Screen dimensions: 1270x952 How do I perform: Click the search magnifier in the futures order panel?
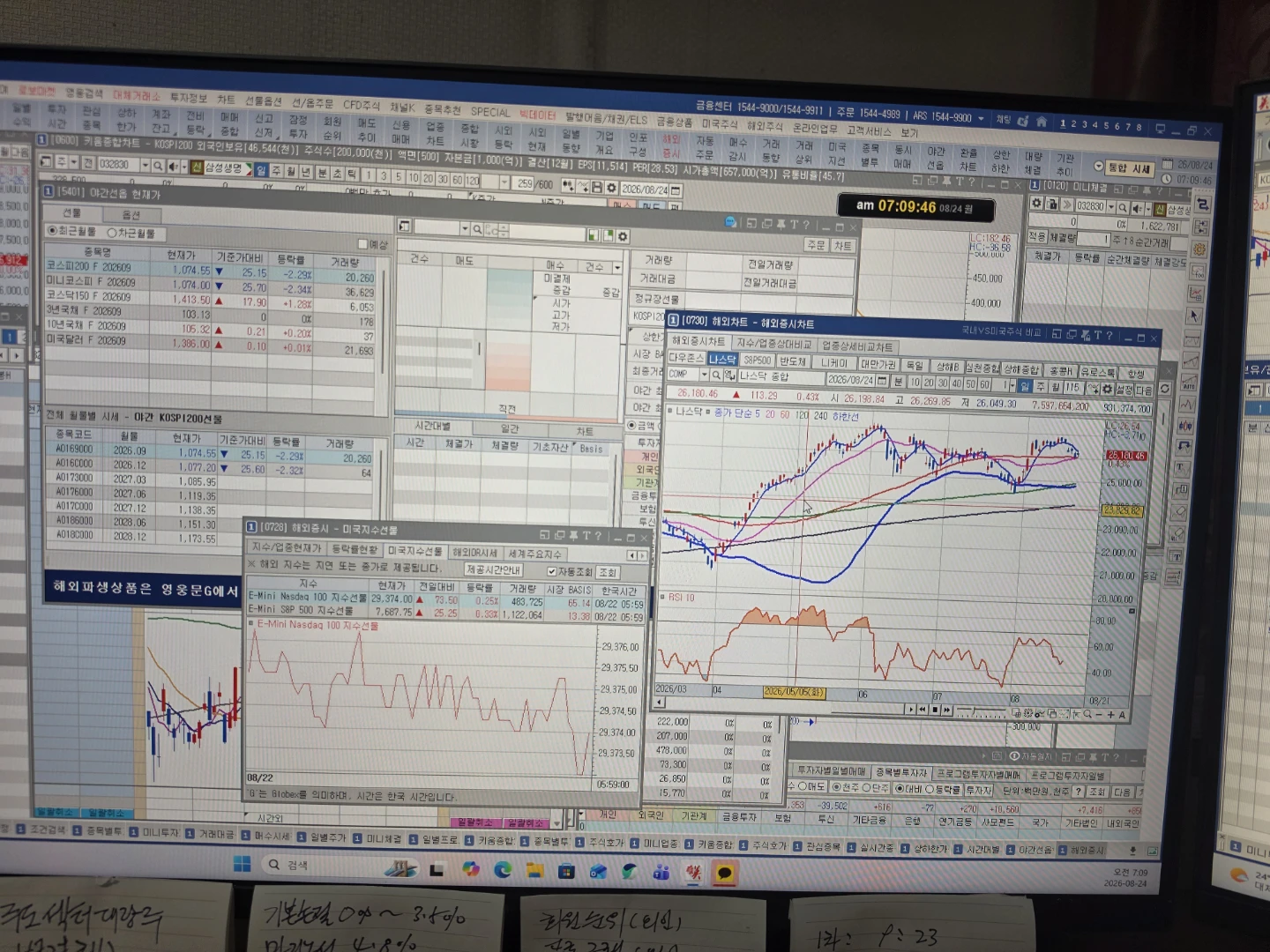click(x=477, y=229)
